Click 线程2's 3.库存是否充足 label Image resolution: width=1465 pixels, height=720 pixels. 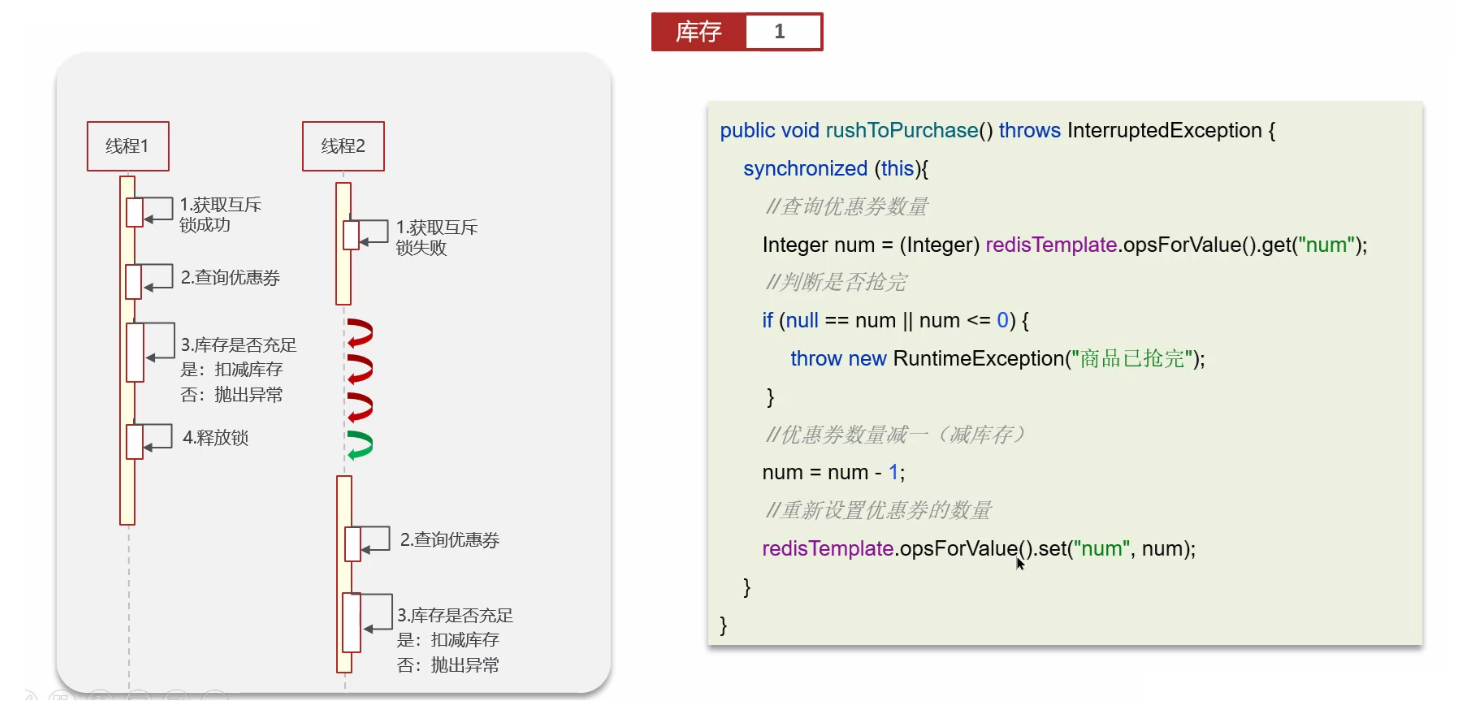(455, 616)
